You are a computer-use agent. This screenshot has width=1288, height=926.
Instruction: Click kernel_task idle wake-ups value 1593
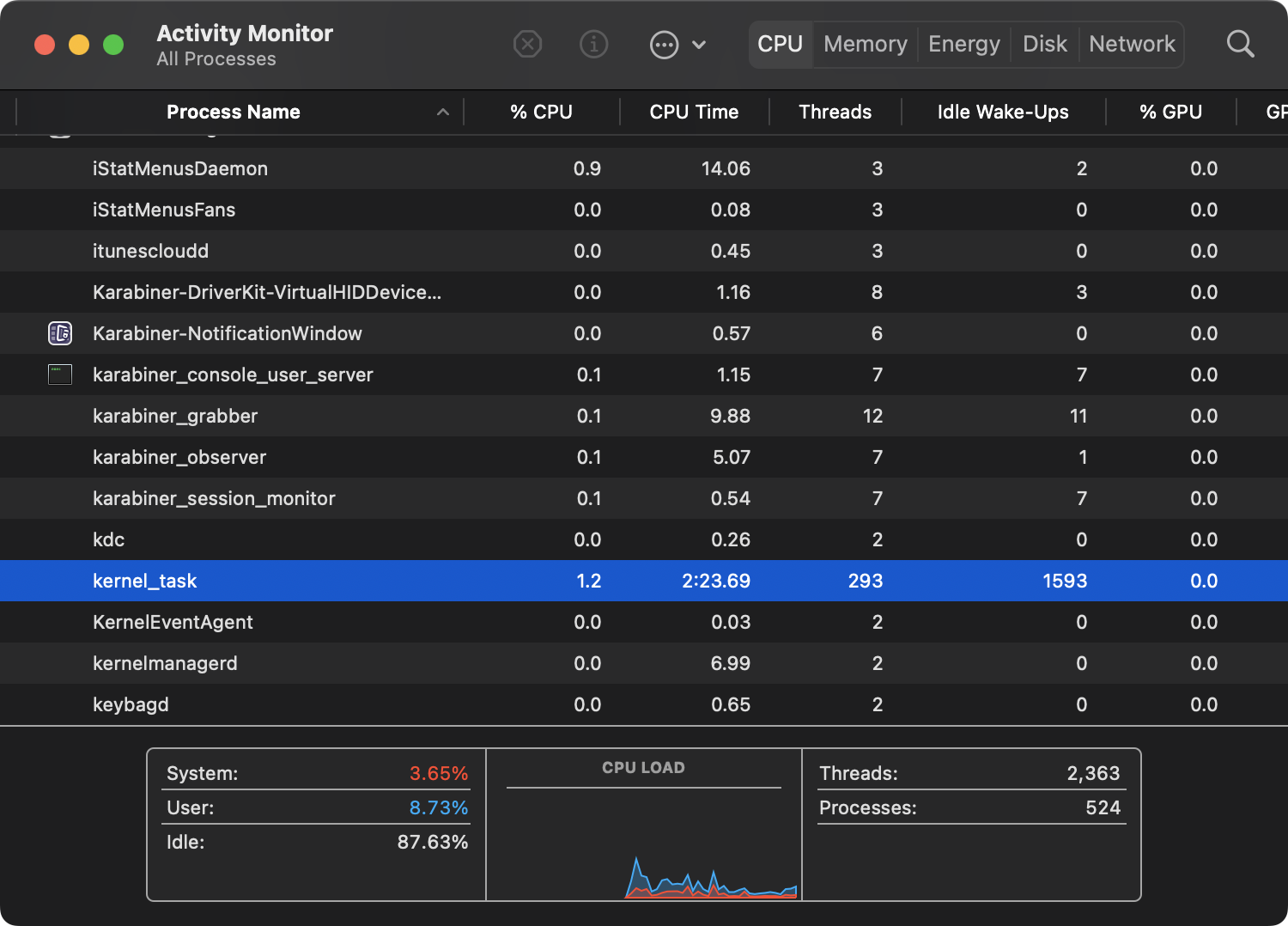(1065, 581)
